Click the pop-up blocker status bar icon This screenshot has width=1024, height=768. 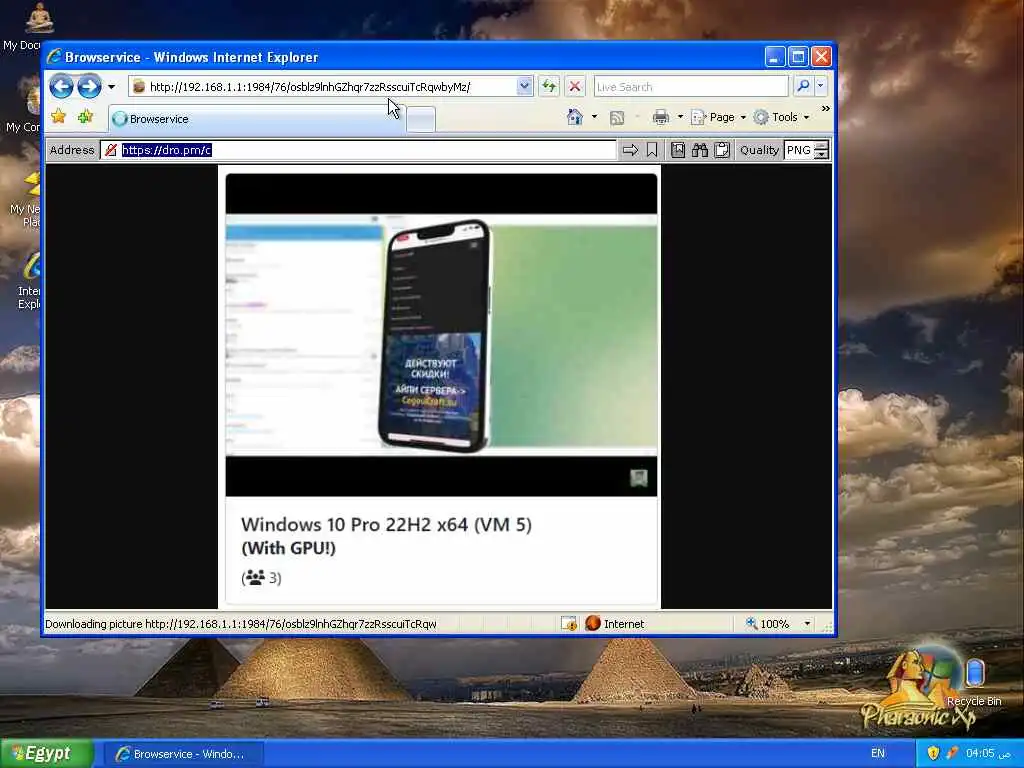point(569,624)
